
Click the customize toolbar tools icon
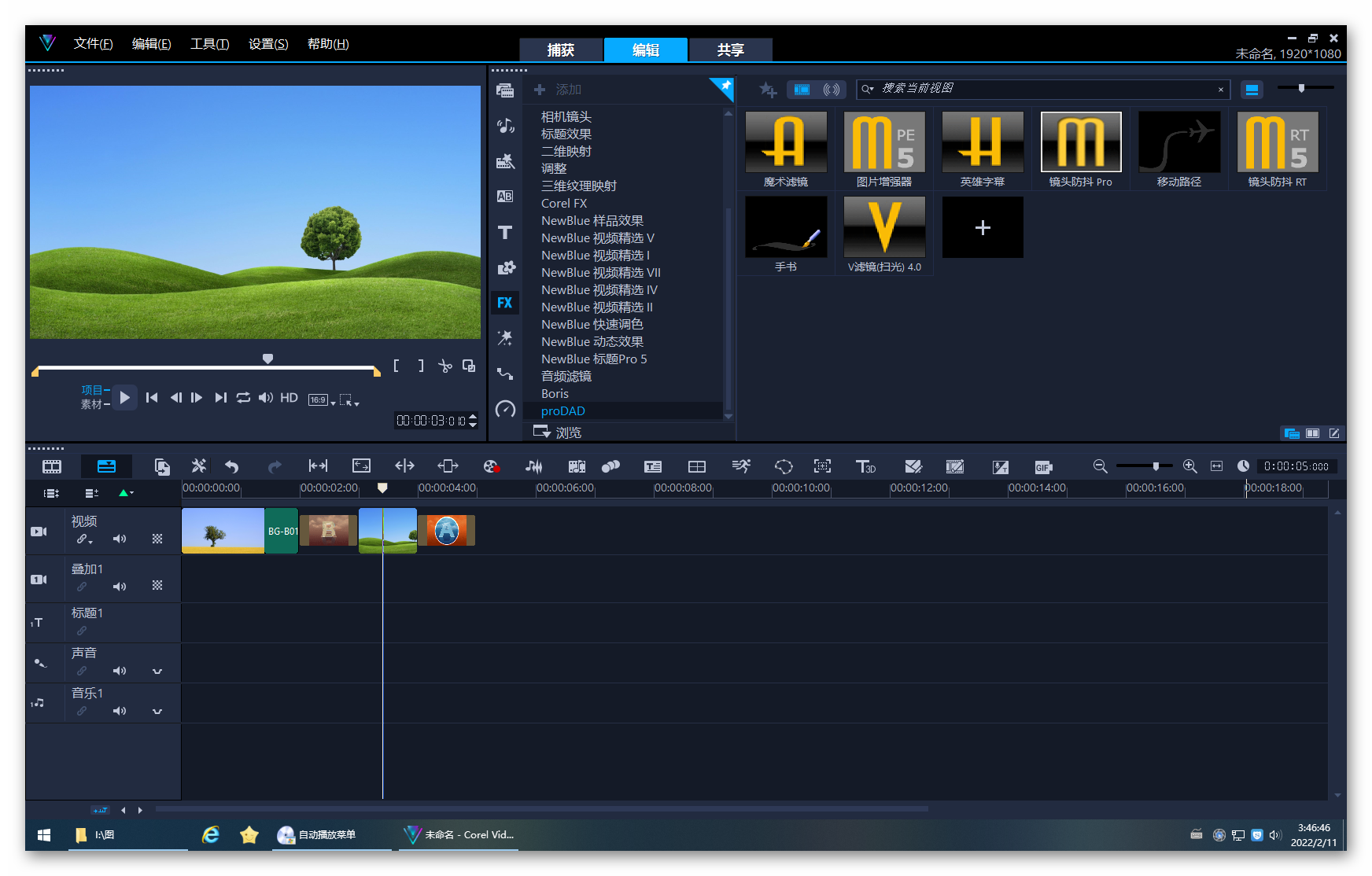coord(198,466)
